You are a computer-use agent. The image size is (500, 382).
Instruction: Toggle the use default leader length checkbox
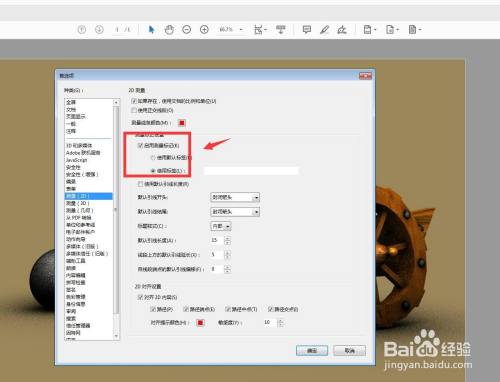click(140, 184)
